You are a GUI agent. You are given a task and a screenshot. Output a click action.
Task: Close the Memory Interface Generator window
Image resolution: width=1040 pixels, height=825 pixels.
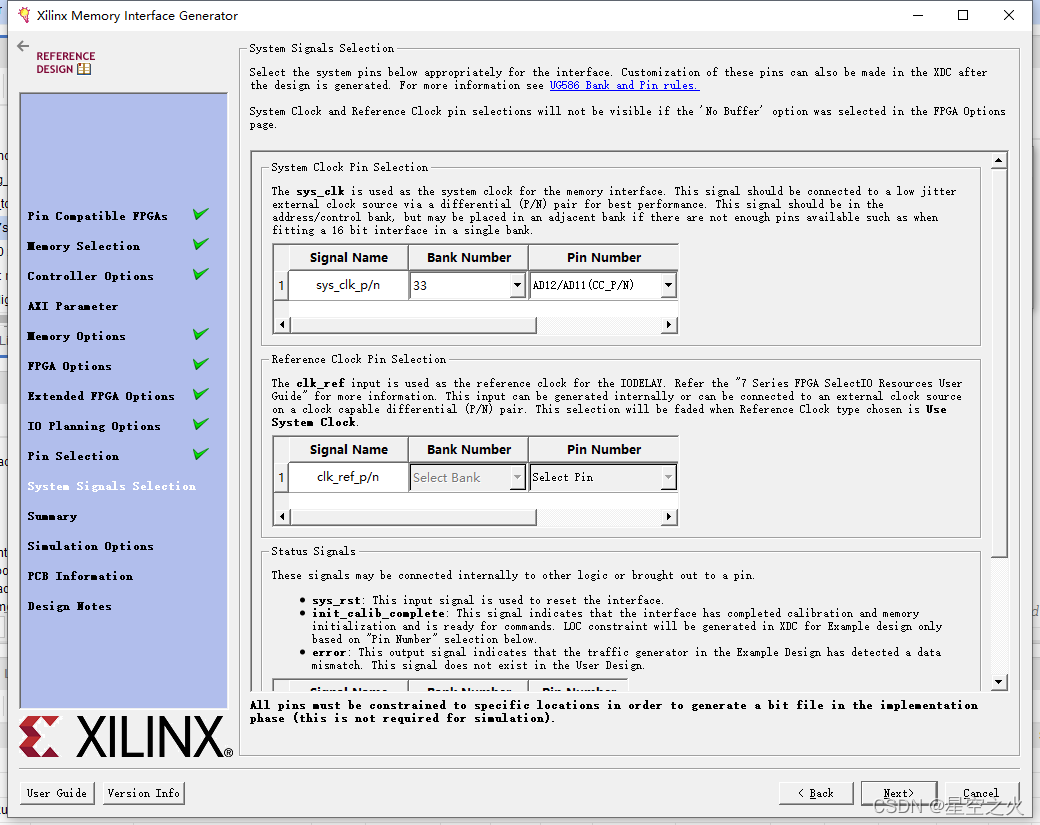1009,15
